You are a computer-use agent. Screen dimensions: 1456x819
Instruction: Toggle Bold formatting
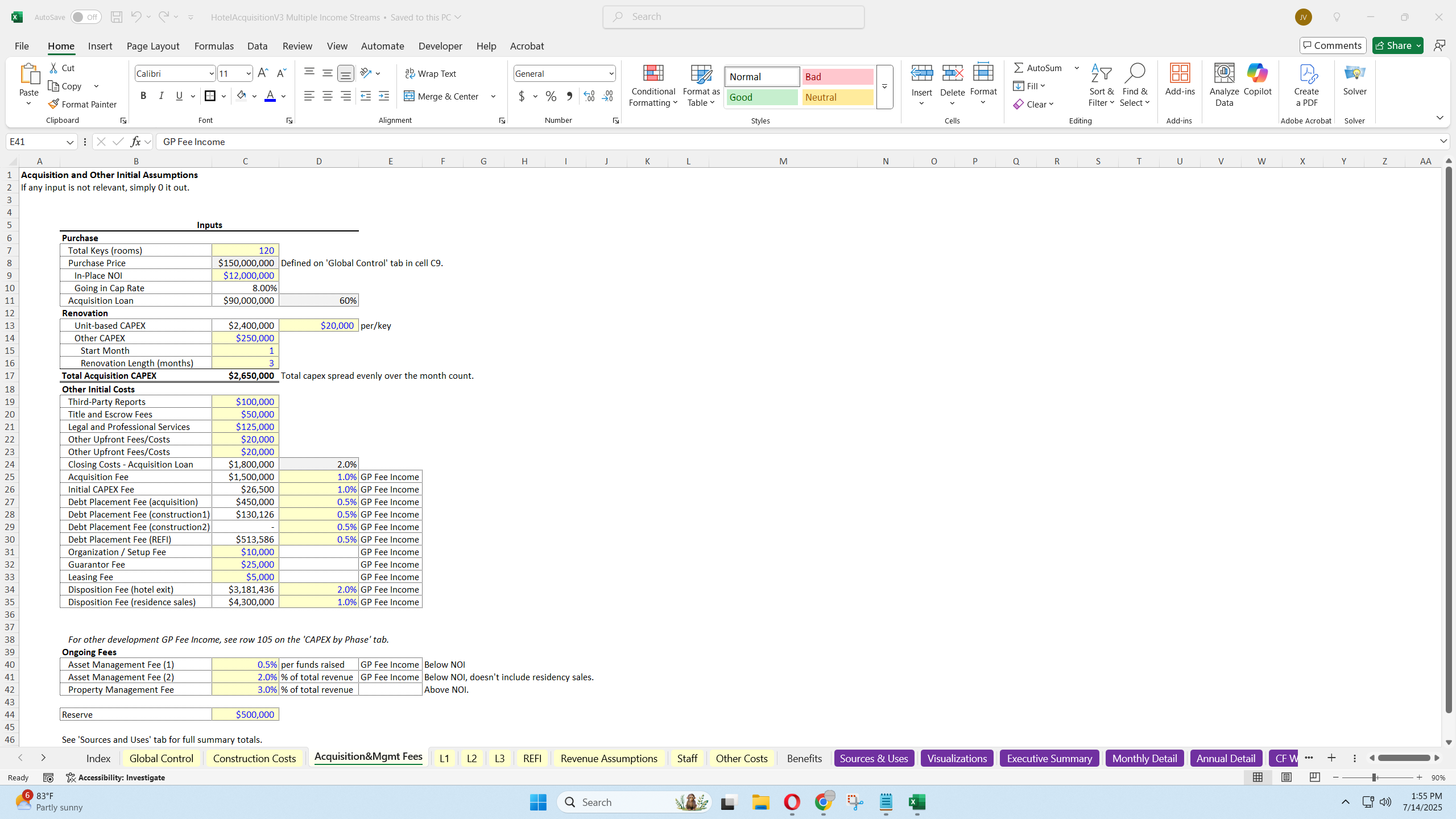pos(143,95)
